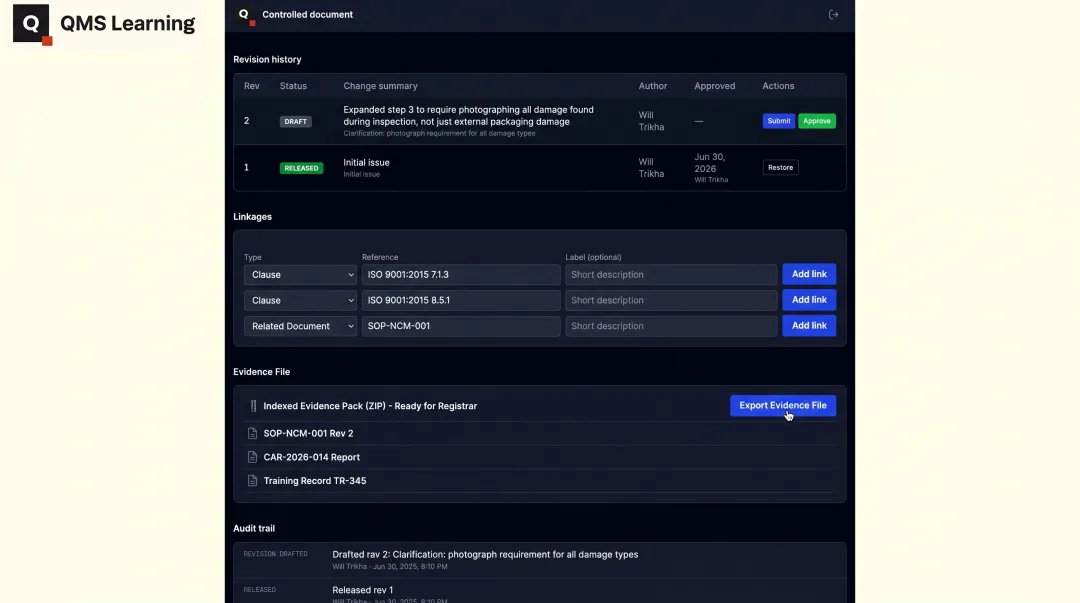The height and width of the screenshot is (603, 1080).
Task: Restore revision 1
Action: point(780,167)
